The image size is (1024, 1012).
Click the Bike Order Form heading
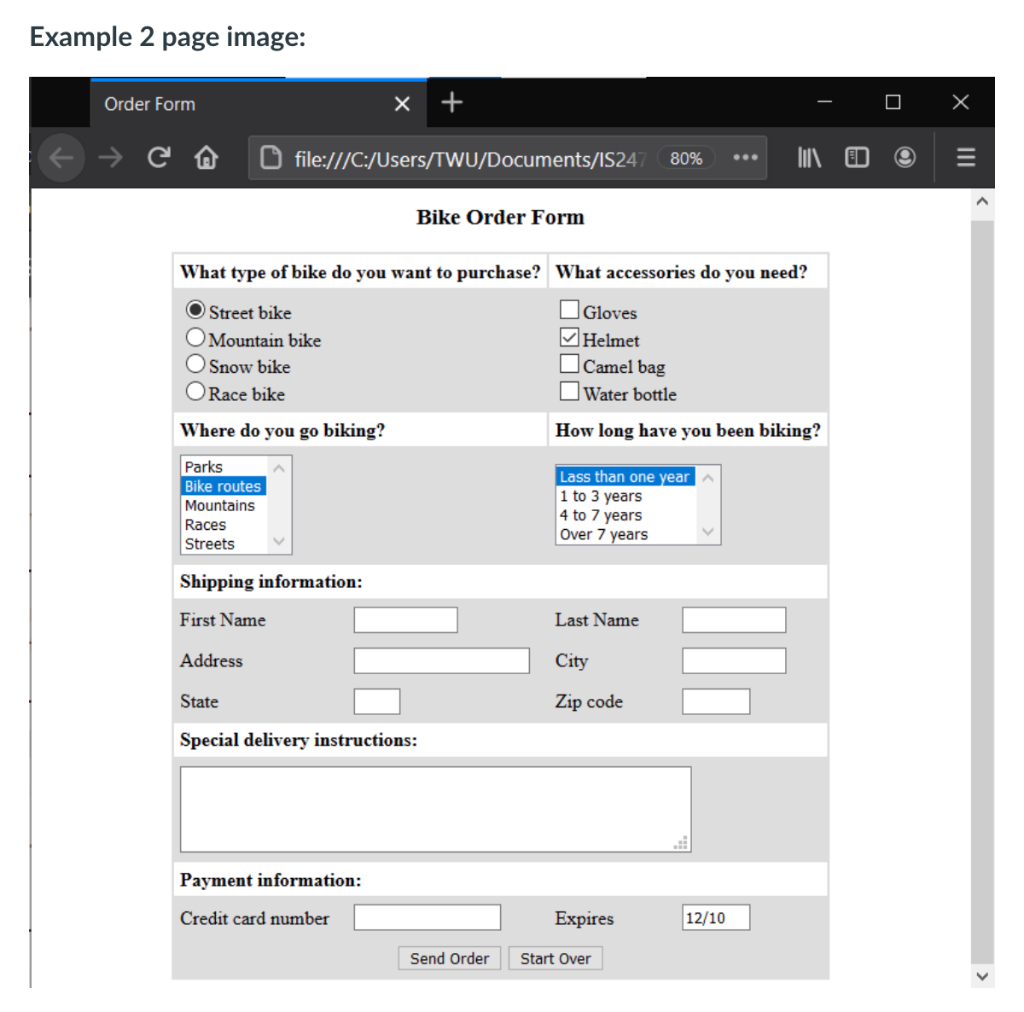pyautogui.click(x=500, y=217)
